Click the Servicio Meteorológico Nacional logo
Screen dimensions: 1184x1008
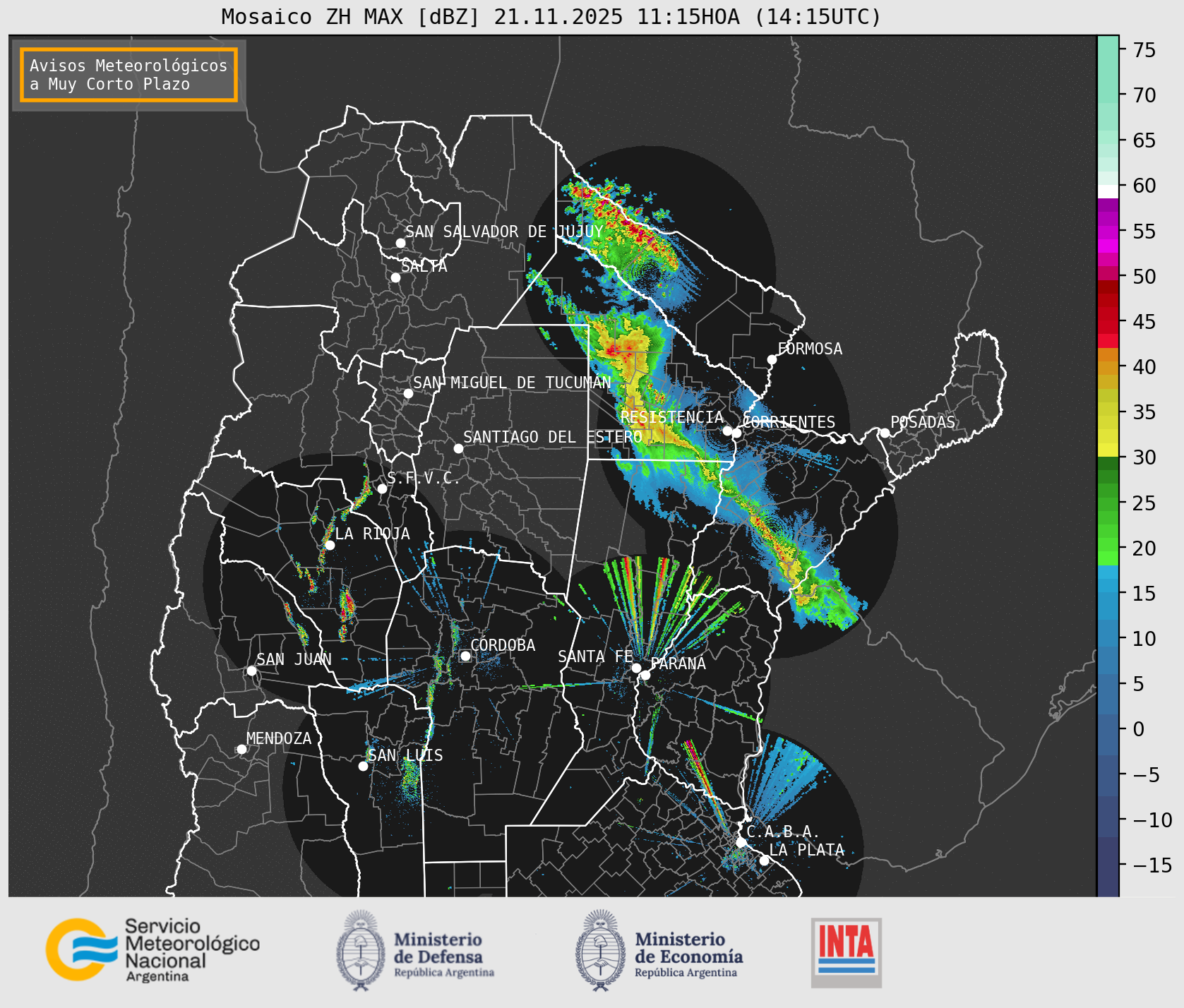153,950
